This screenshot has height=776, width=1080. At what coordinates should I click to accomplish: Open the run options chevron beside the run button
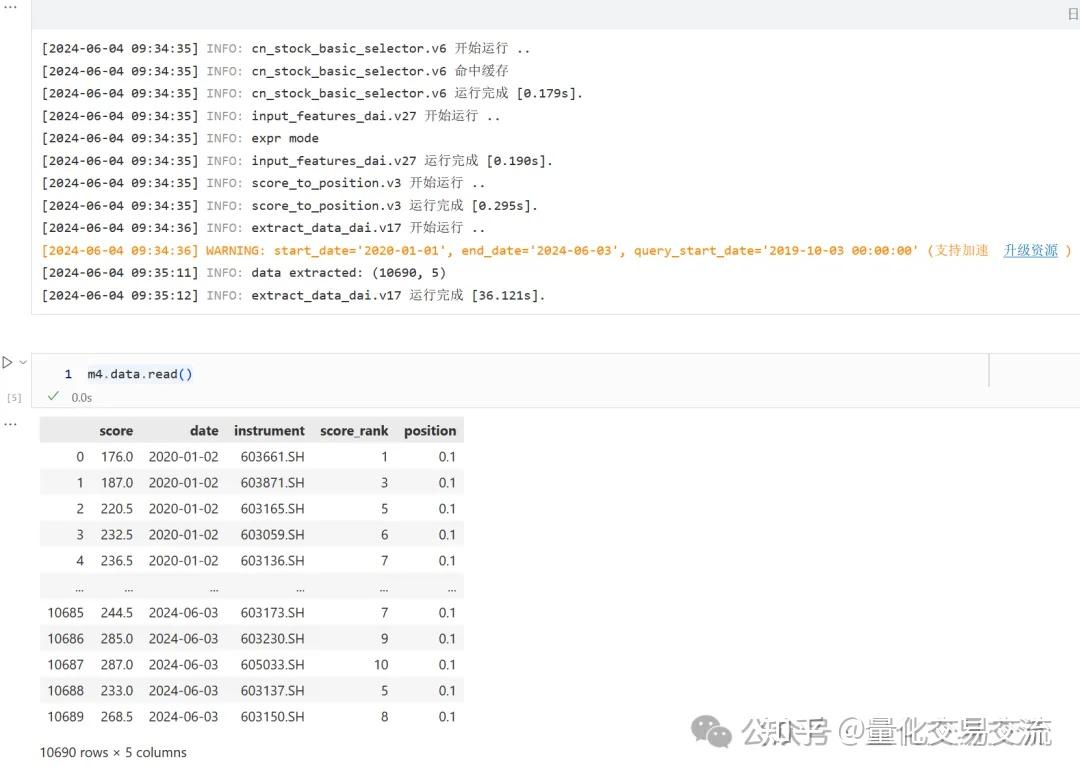(x=23, y=362)
